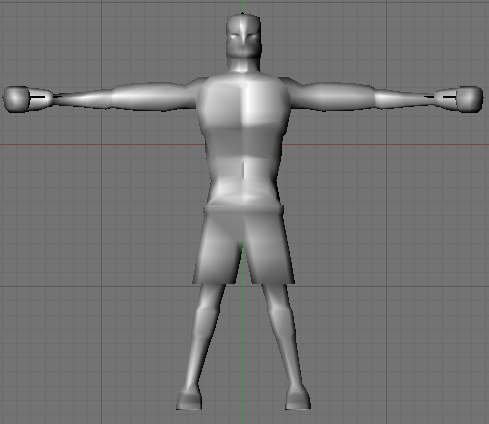This screenshot has height=424, width=489.
Task: Click the fist on the left side
Action: pyautogui.click(x=17, y=99)
